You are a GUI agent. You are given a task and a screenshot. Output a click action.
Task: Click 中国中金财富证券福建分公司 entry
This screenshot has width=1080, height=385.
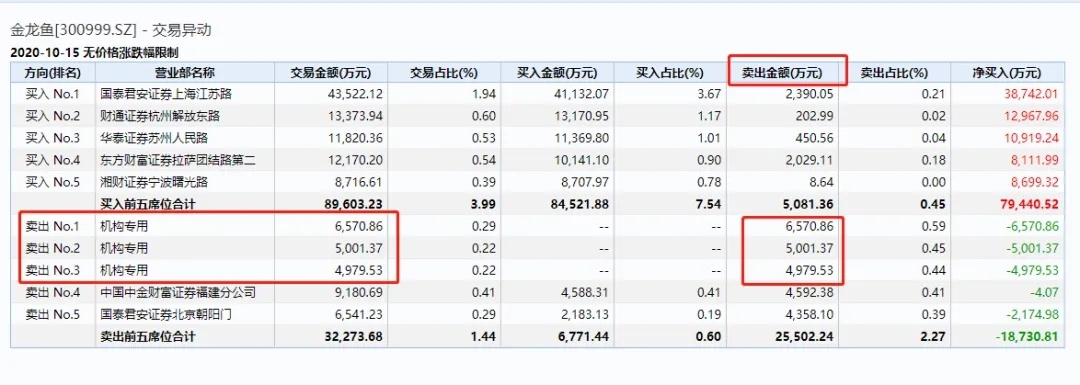tap(178, 293)
